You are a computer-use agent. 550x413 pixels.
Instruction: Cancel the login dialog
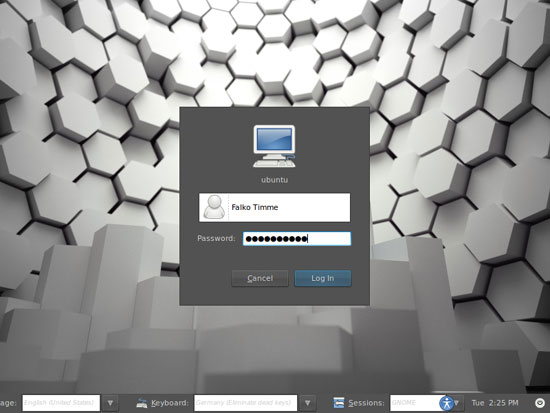click(x=260, y=278)
